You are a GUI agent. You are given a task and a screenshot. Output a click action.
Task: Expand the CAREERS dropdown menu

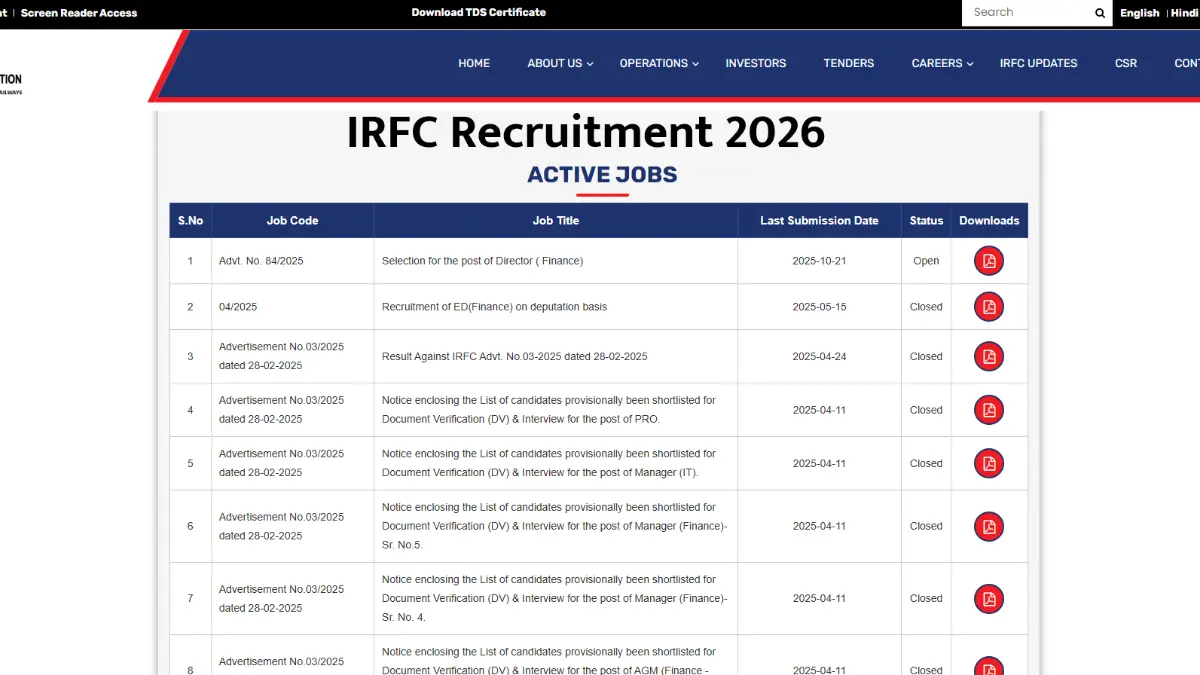(x=936, y=63)
